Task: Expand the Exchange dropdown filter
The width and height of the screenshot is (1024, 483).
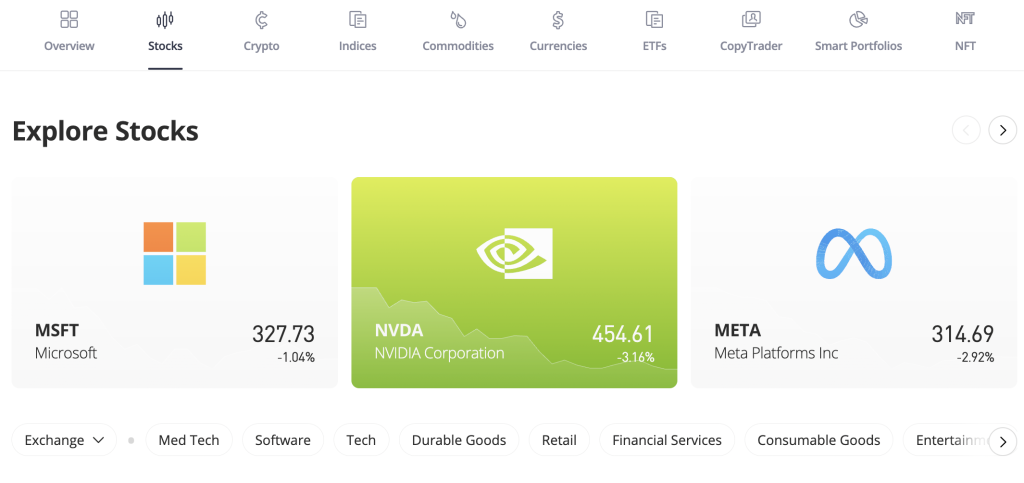Action: (x=65, y=440)
